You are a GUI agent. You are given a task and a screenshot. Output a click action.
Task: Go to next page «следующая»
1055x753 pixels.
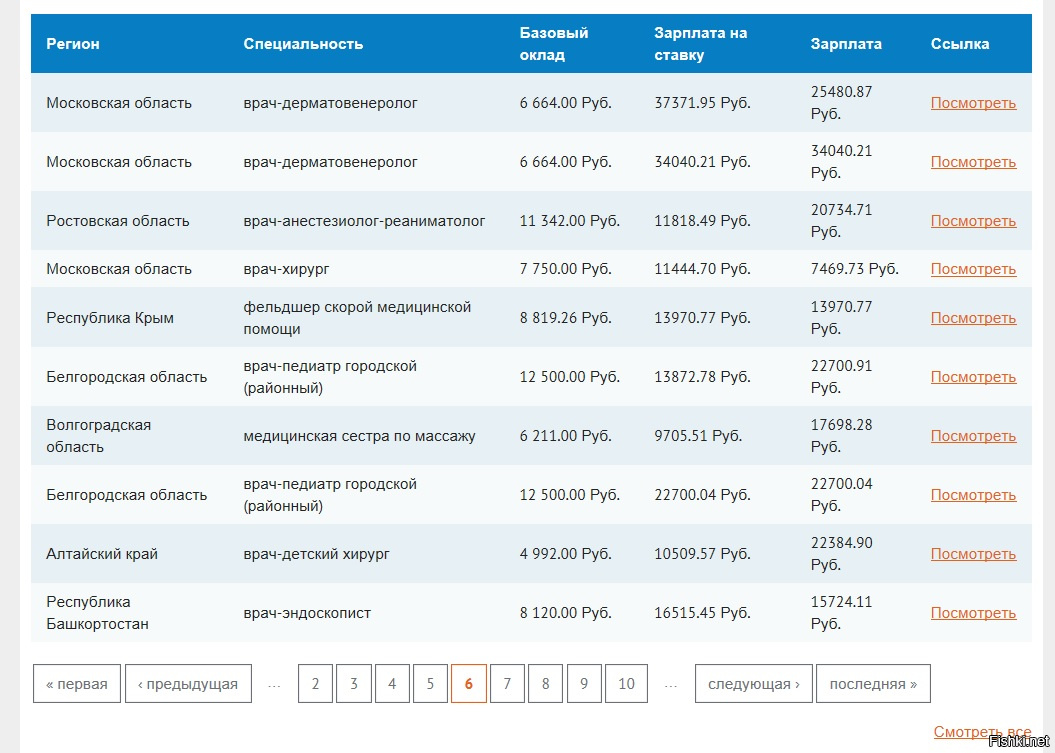coord(754,684)
